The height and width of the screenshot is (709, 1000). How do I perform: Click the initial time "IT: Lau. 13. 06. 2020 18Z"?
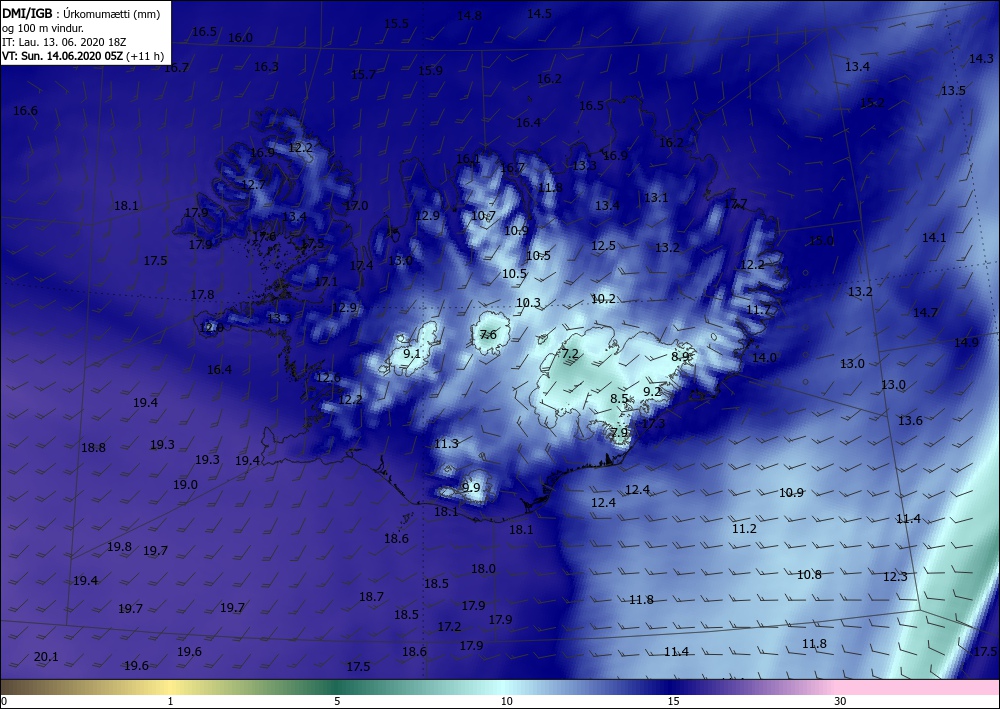pyautogui.click(x=64, y=42)
